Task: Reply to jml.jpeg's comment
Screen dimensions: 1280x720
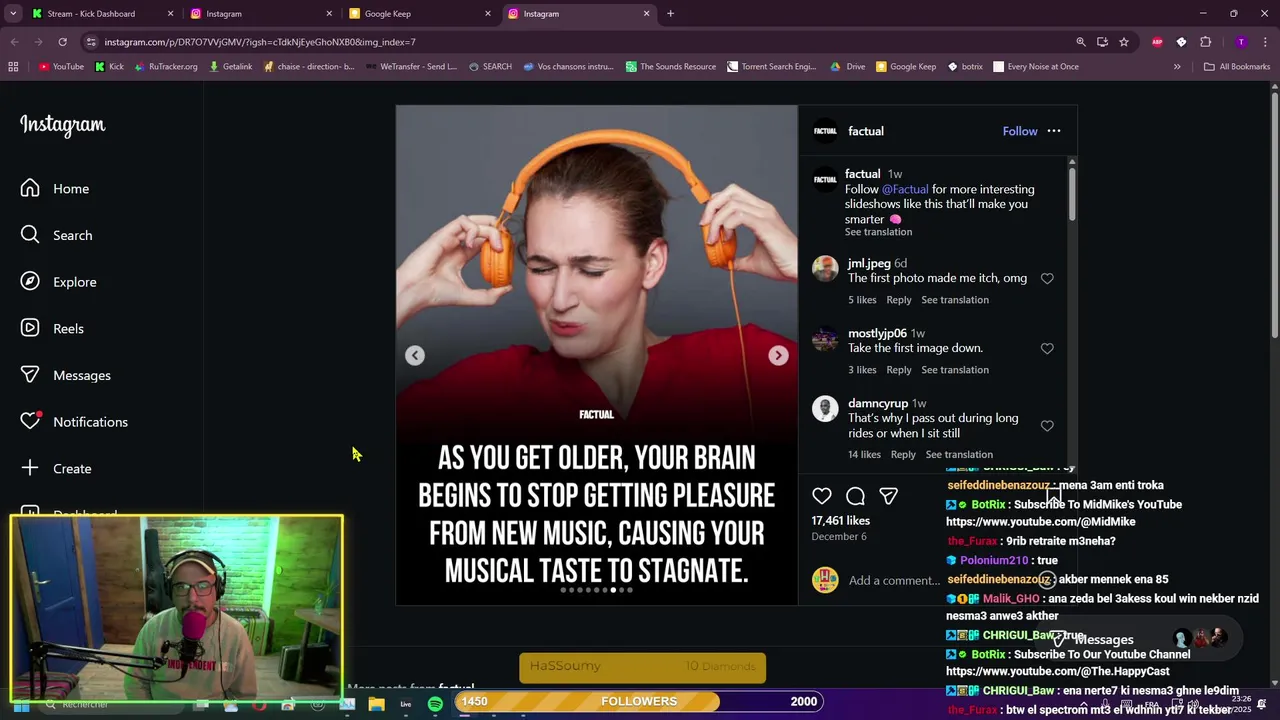Action: pos(899,300)
